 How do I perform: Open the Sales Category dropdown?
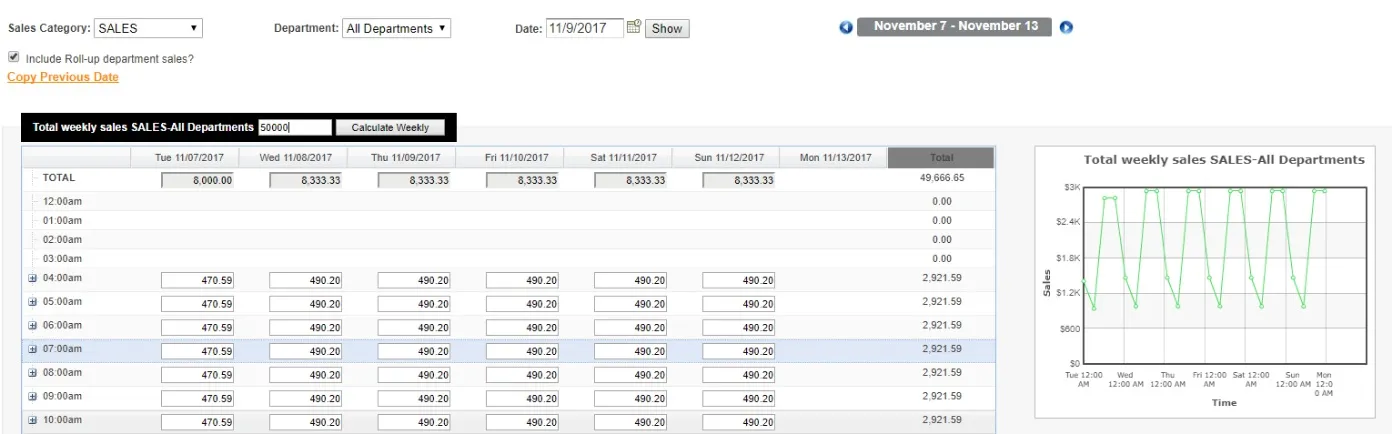pos(148,28)
